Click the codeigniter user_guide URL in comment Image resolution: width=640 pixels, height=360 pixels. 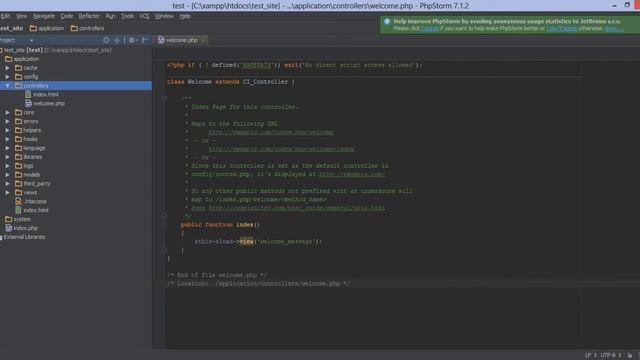pyautogui.click(x=296, y=208)
